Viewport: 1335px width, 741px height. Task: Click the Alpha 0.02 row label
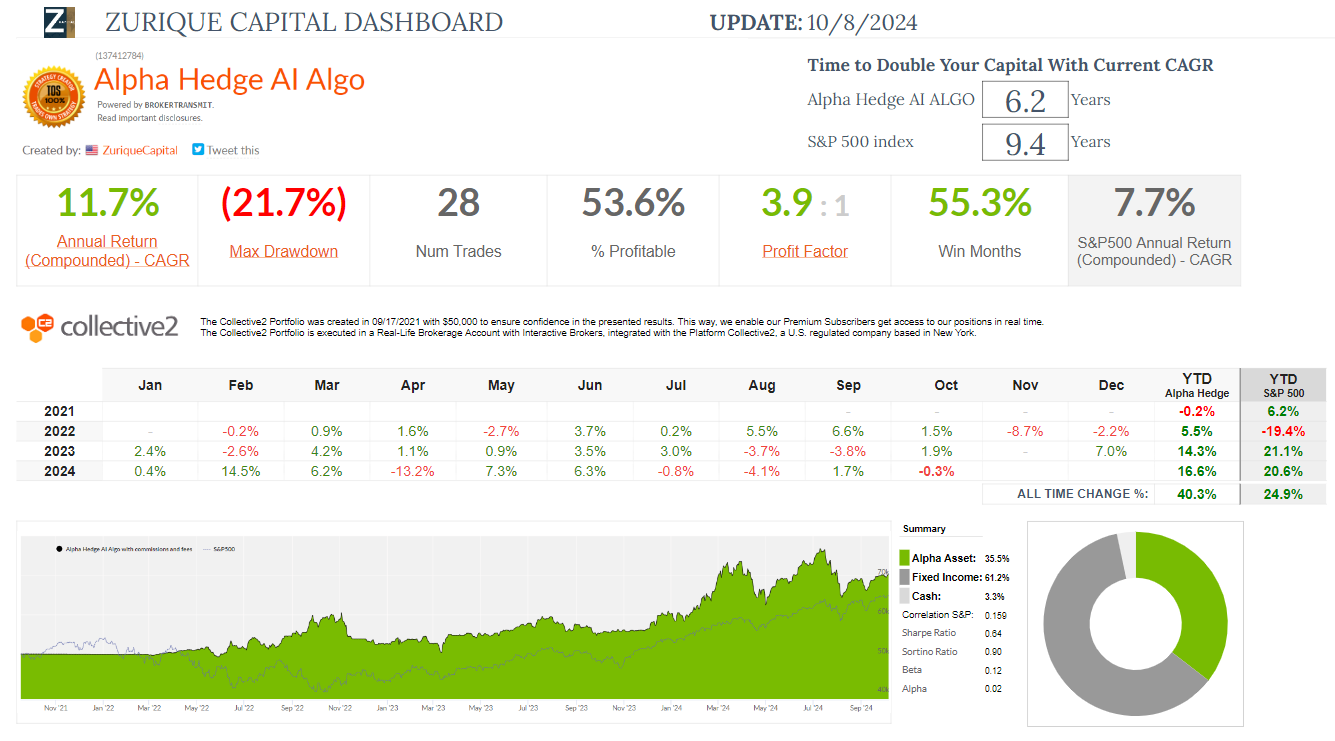click(914, 688)
